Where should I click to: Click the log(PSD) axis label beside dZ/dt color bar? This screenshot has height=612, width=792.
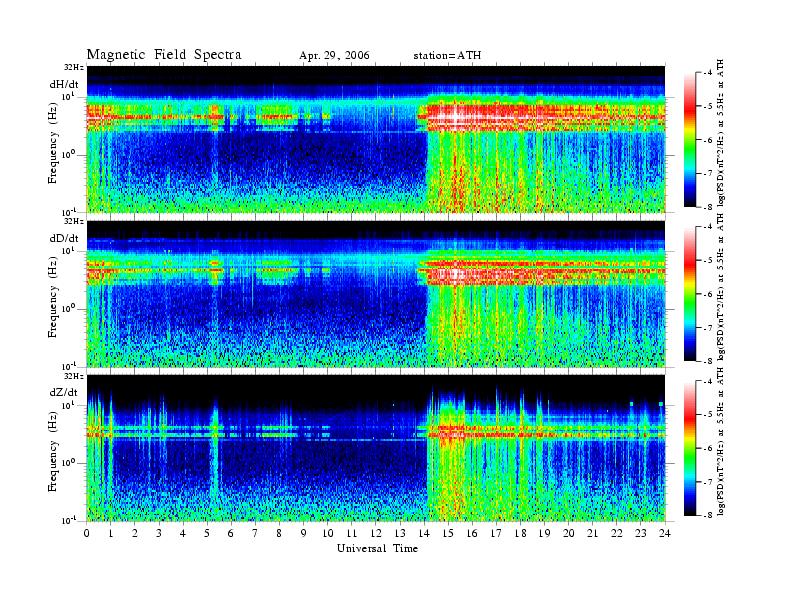coord(721,441)
